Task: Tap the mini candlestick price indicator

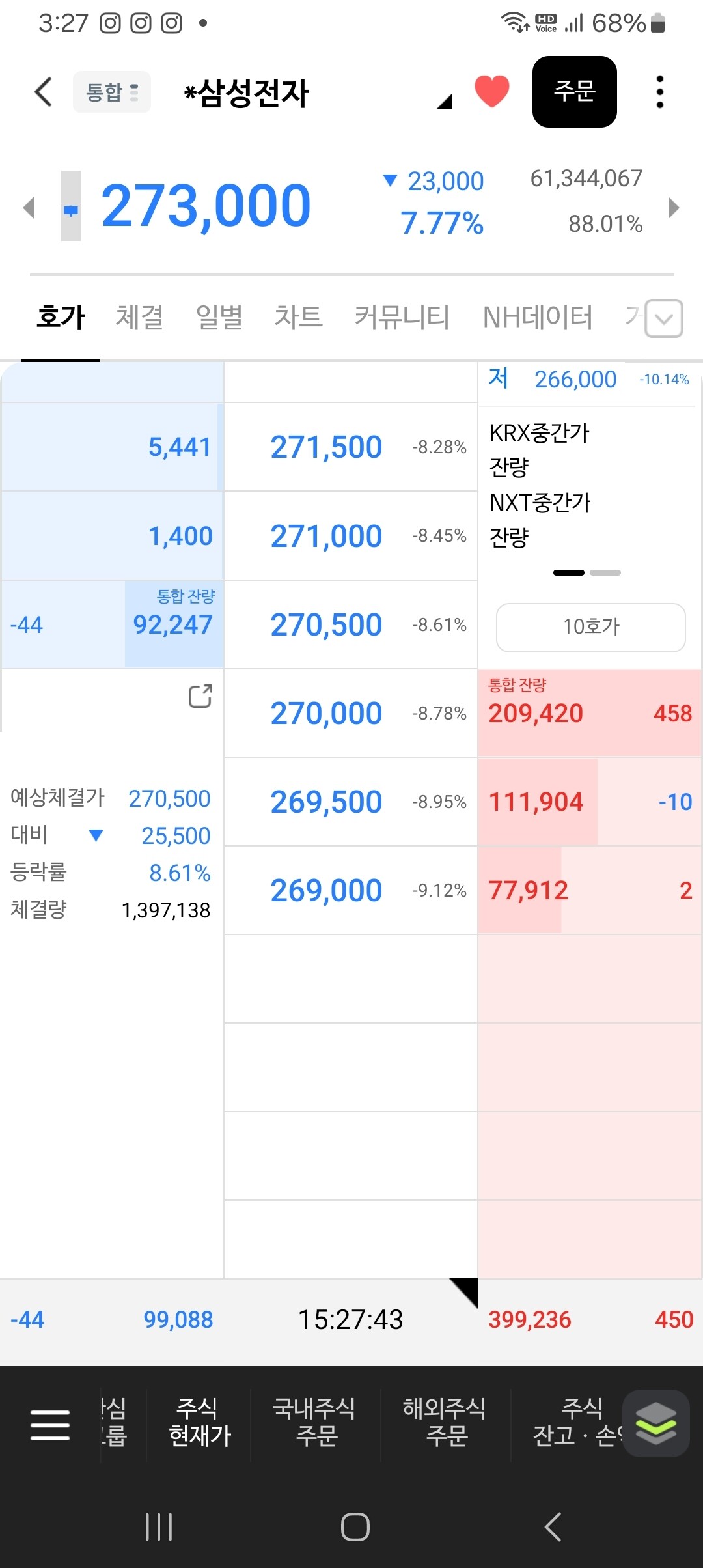Action: [x=71, y=206]
